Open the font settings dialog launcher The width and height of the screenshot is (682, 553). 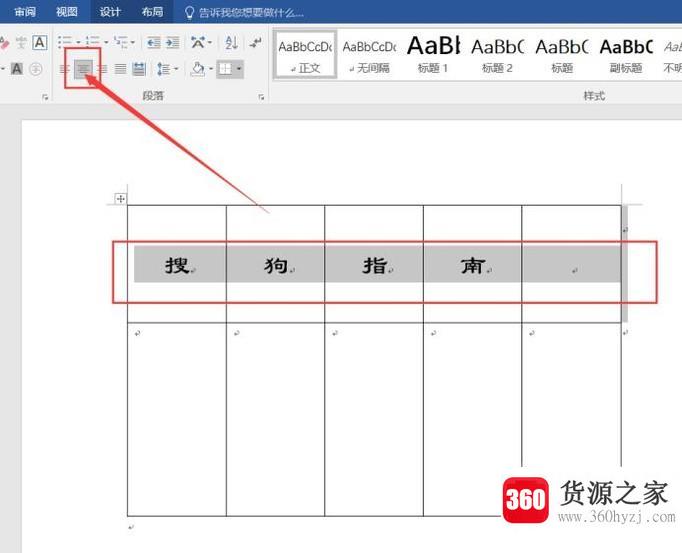click(45, 97)
